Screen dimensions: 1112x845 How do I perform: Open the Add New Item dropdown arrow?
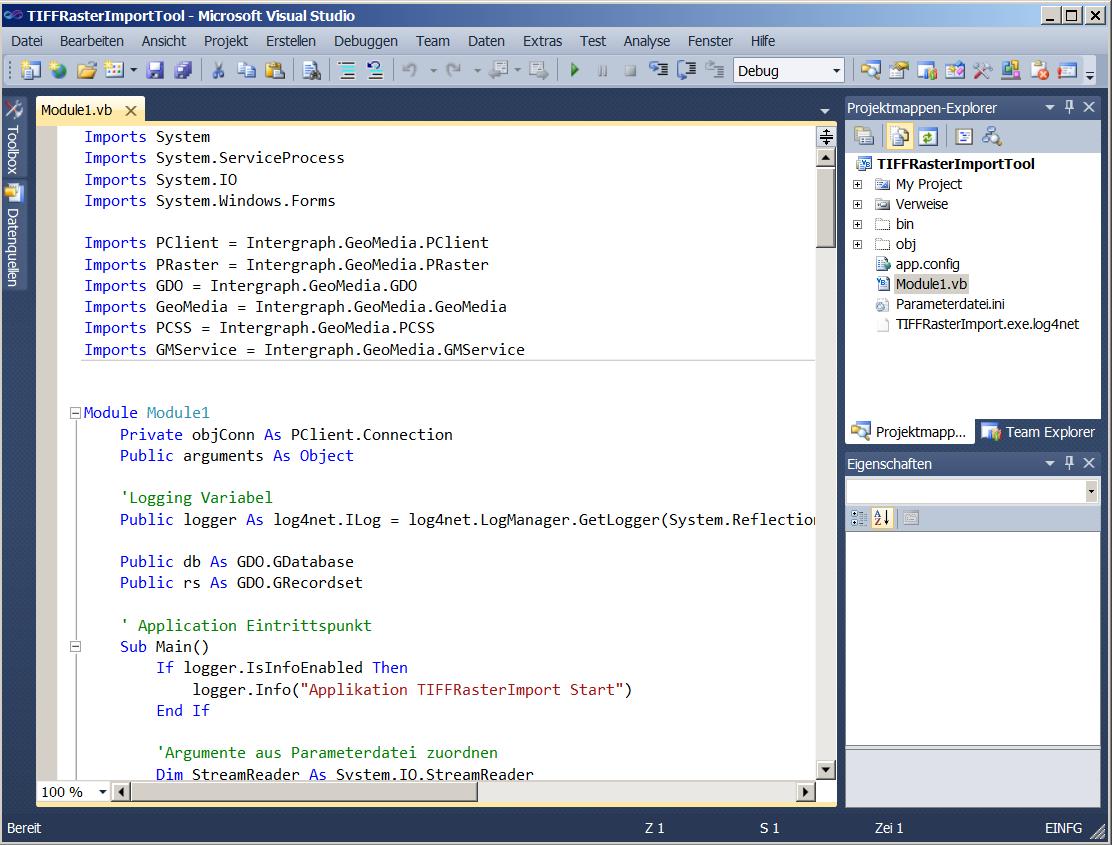[x=133, y=70]
